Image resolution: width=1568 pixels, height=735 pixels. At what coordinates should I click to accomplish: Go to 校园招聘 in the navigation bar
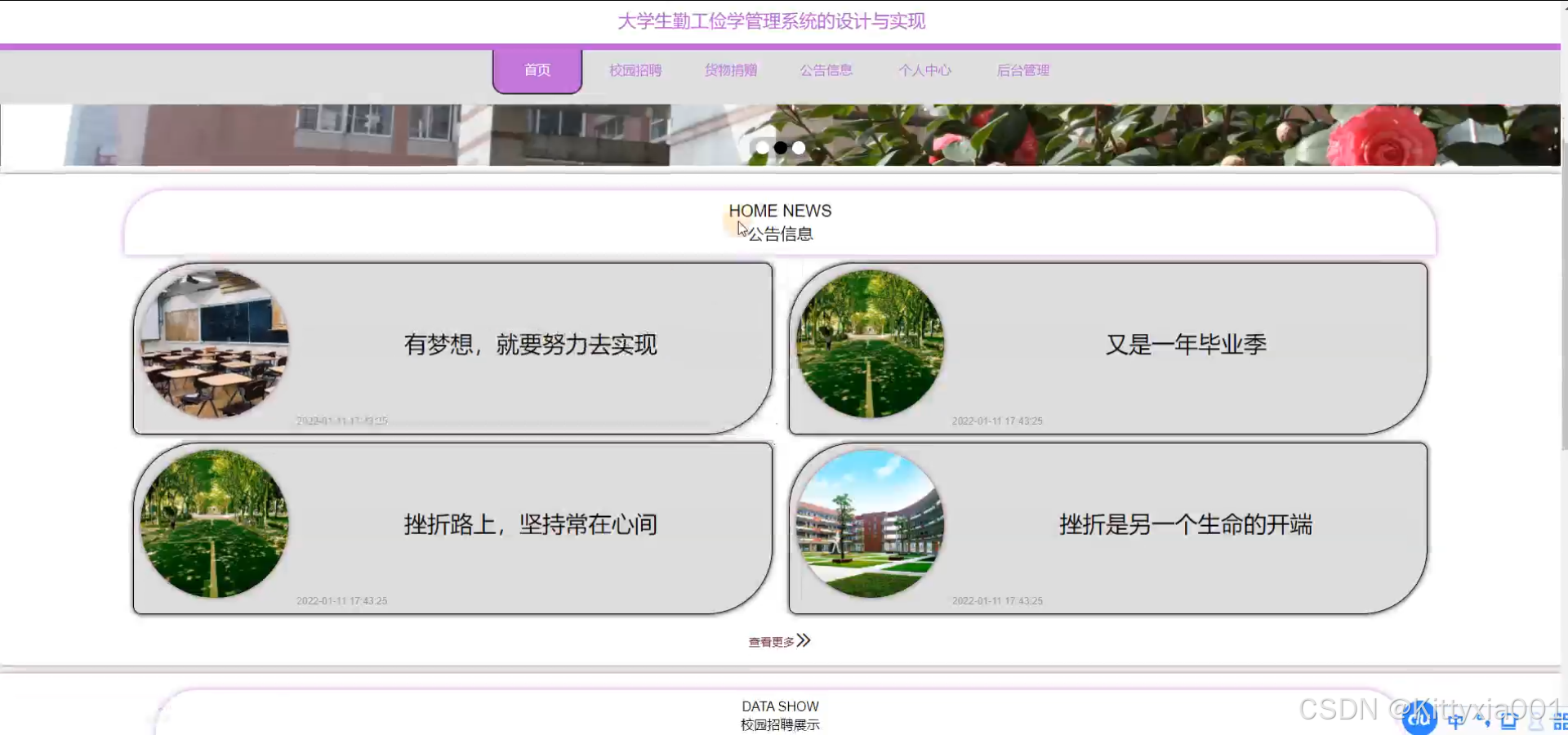635,71
